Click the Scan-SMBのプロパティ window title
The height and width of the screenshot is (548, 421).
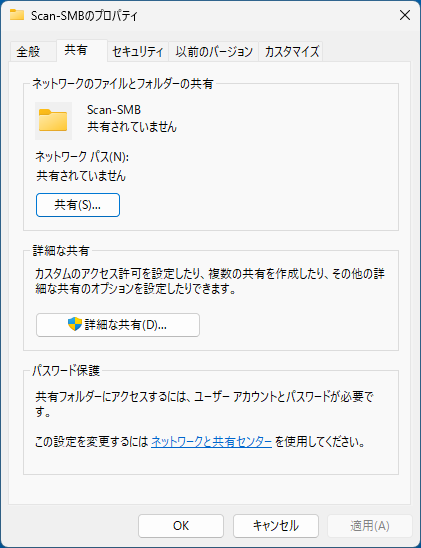pos(84,16)
